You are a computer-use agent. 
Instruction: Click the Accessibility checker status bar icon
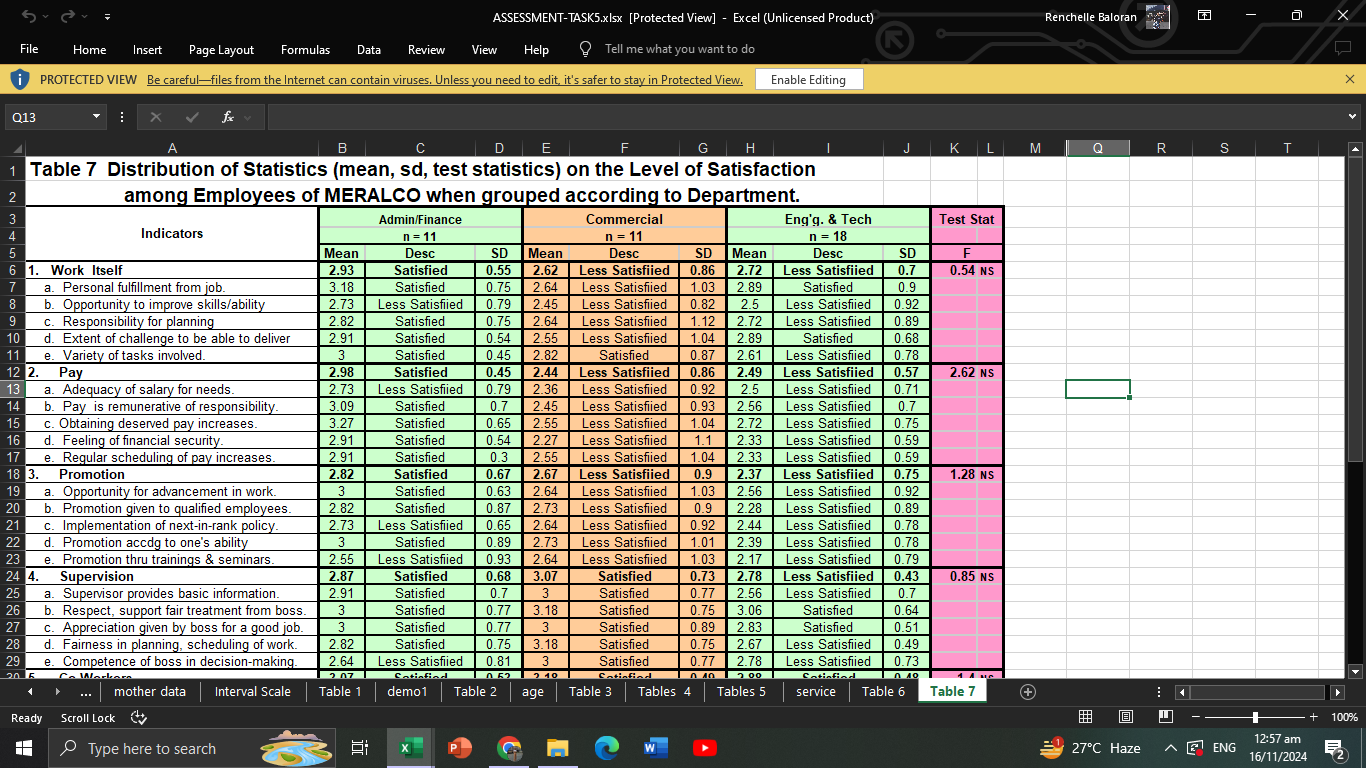139,718
